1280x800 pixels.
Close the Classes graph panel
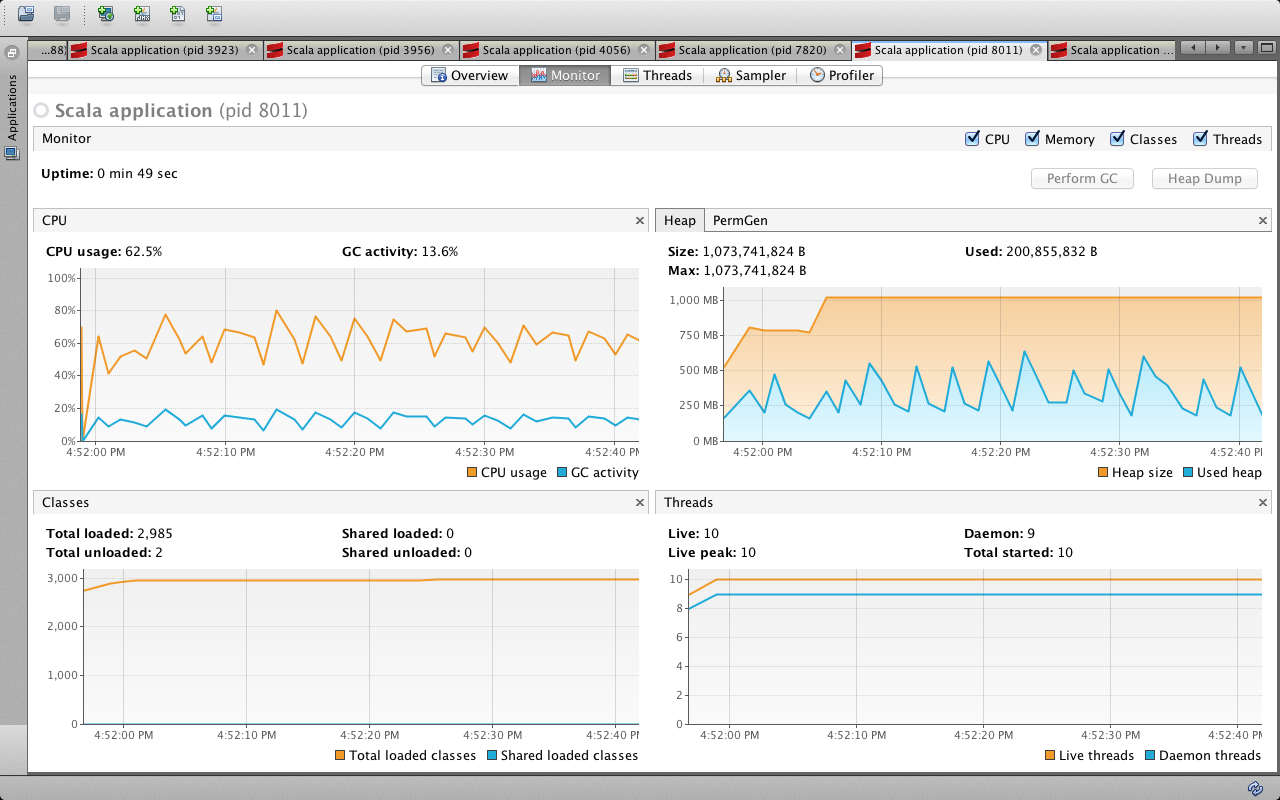click(x=640, y=502)
